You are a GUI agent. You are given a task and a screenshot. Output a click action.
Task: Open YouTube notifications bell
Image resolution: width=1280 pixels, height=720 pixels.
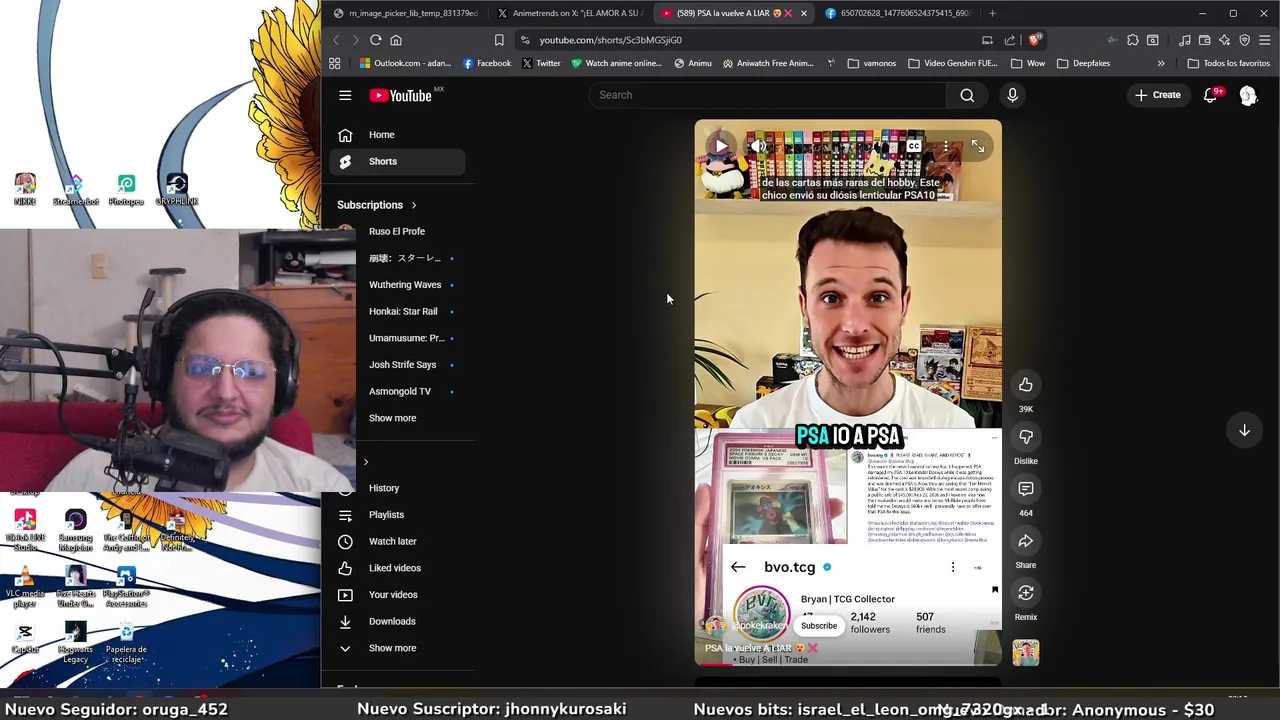click(1210, 95)
